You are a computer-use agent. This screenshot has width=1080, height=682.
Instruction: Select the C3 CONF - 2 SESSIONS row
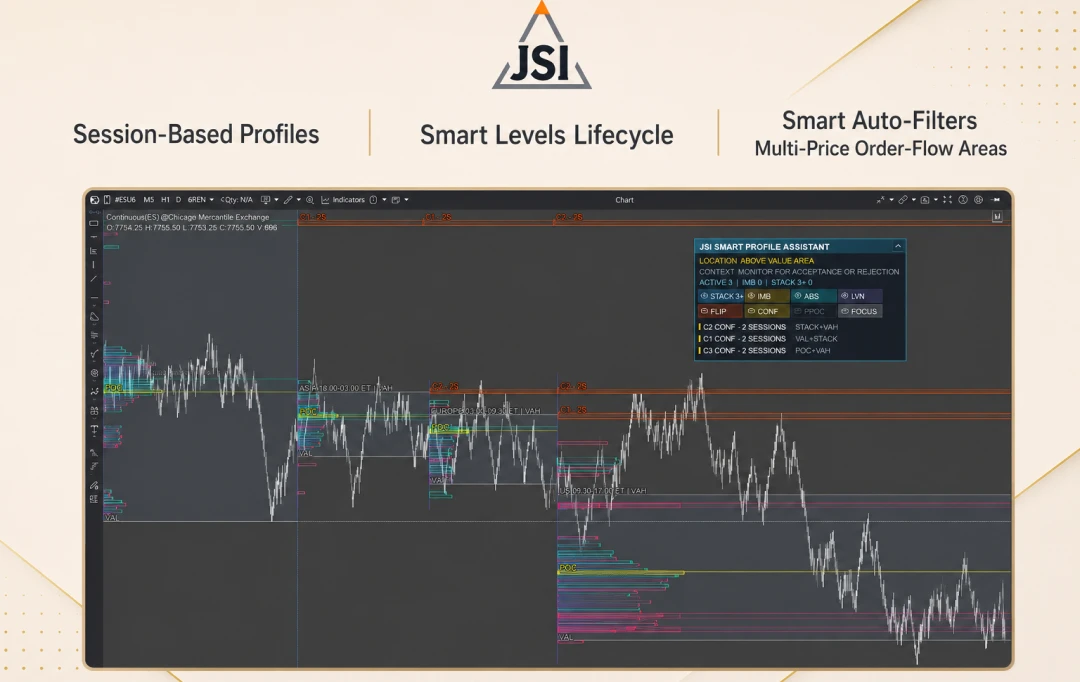[x=765, y=351]
